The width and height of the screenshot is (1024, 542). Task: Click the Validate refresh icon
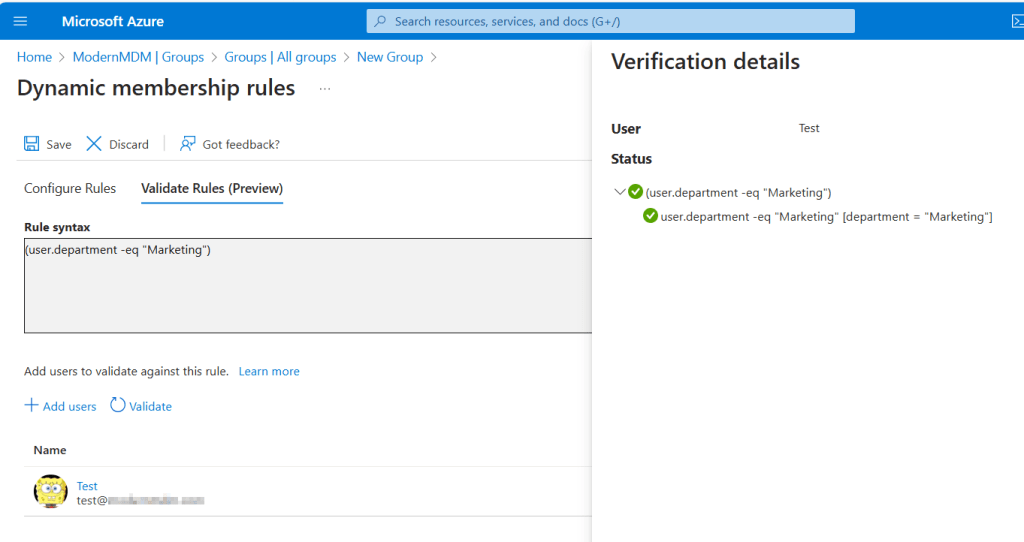pos(118,406)
